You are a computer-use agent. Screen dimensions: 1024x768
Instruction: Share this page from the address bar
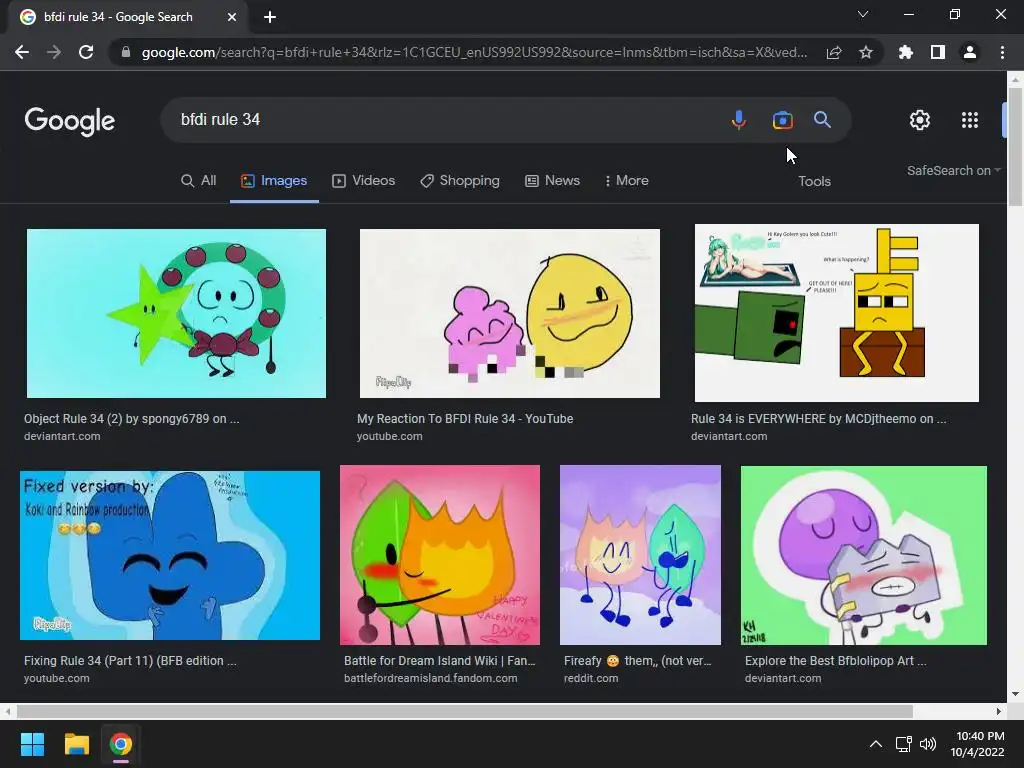tap(834, 52)
